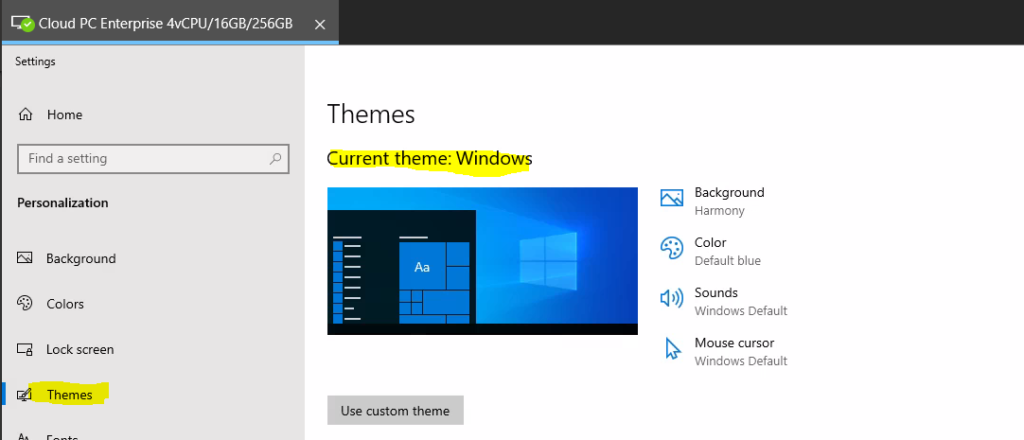Click the Find a setting search box
The image size is (1024, 440).
153,159
